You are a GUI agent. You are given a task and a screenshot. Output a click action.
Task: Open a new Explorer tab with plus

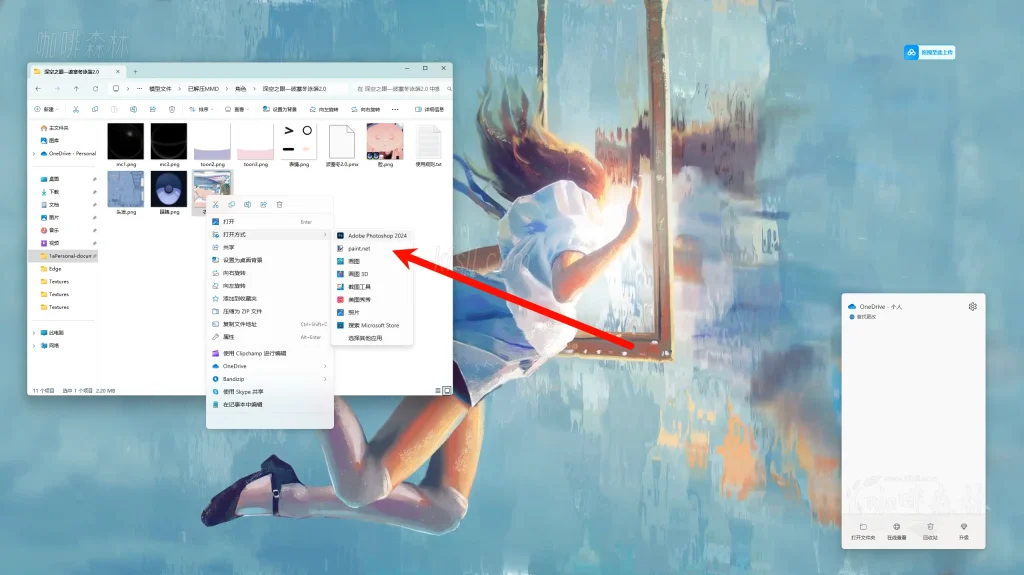point(135,72)
